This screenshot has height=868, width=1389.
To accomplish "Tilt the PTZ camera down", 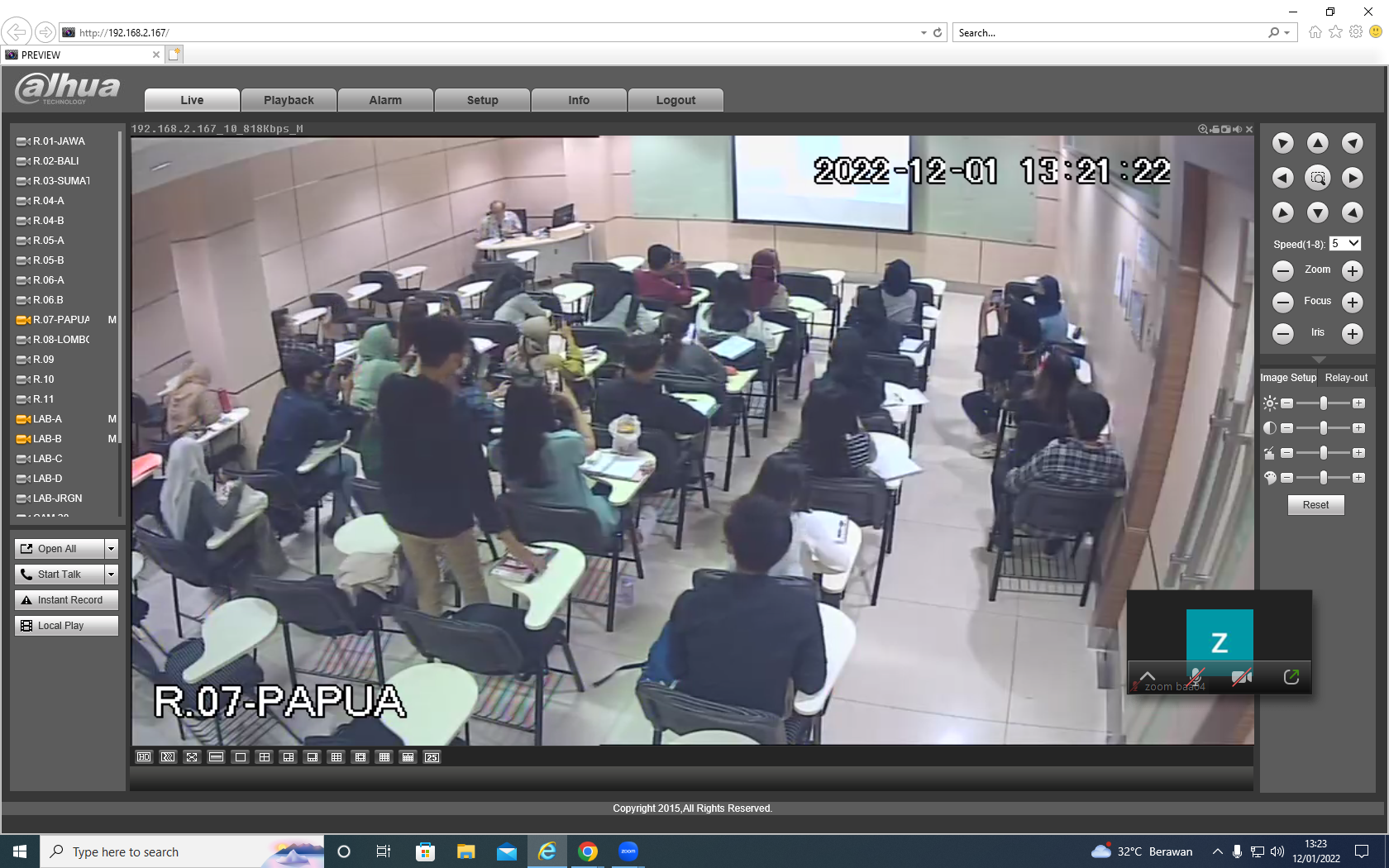I will pyautogui.click(x=1318, y=212).
